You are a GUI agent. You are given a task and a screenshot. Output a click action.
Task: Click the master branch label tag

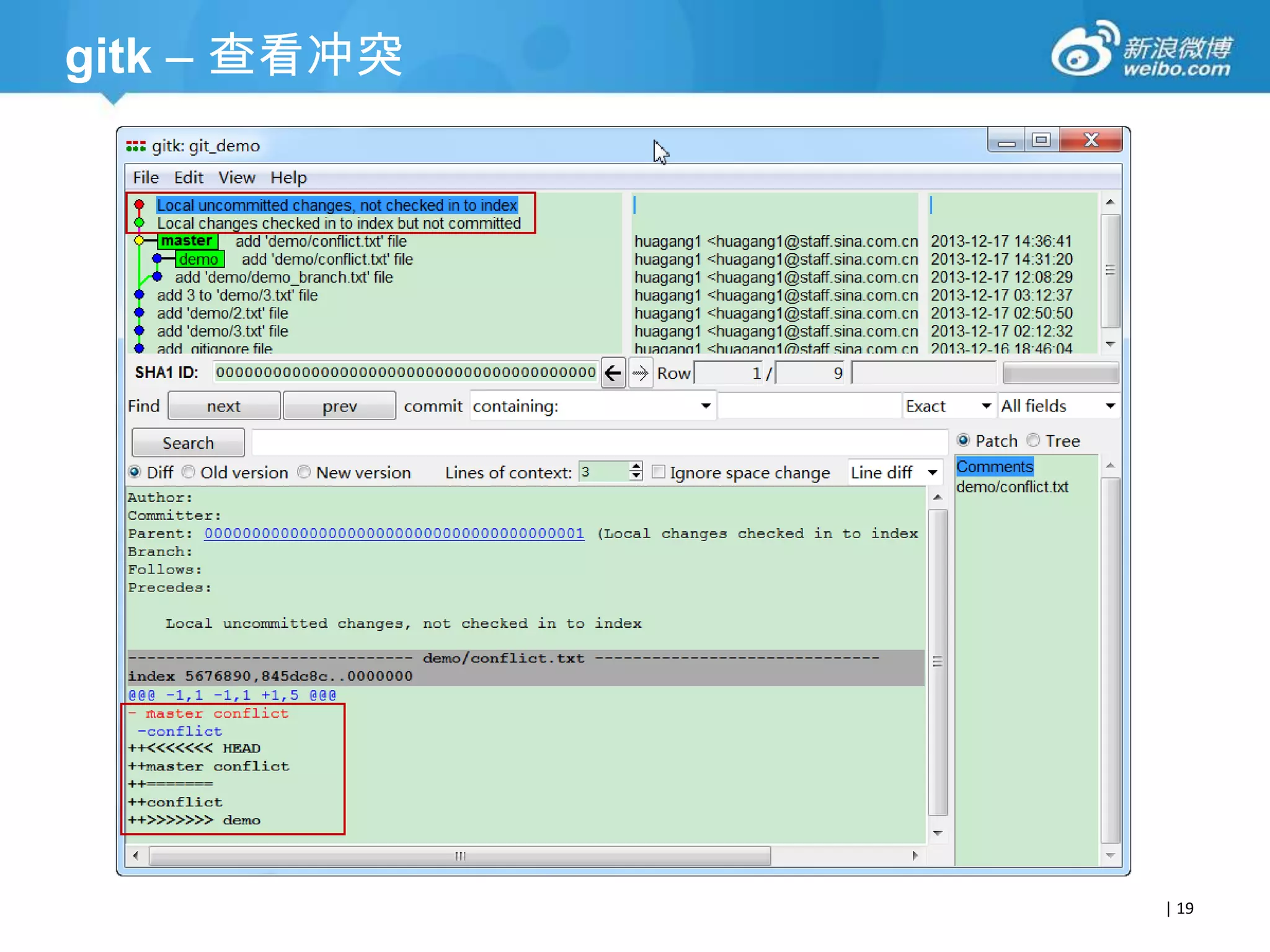pyautogui.click(x=187, y=240)
